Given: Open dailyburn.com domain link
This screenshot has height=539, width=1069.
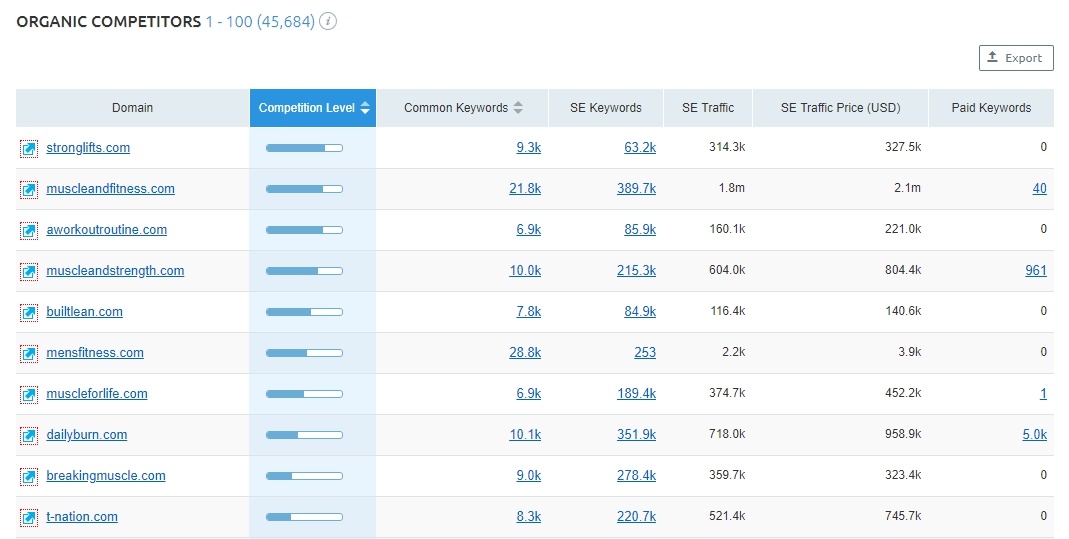Looking at the screenshot, I should click(x=87, y=434).
